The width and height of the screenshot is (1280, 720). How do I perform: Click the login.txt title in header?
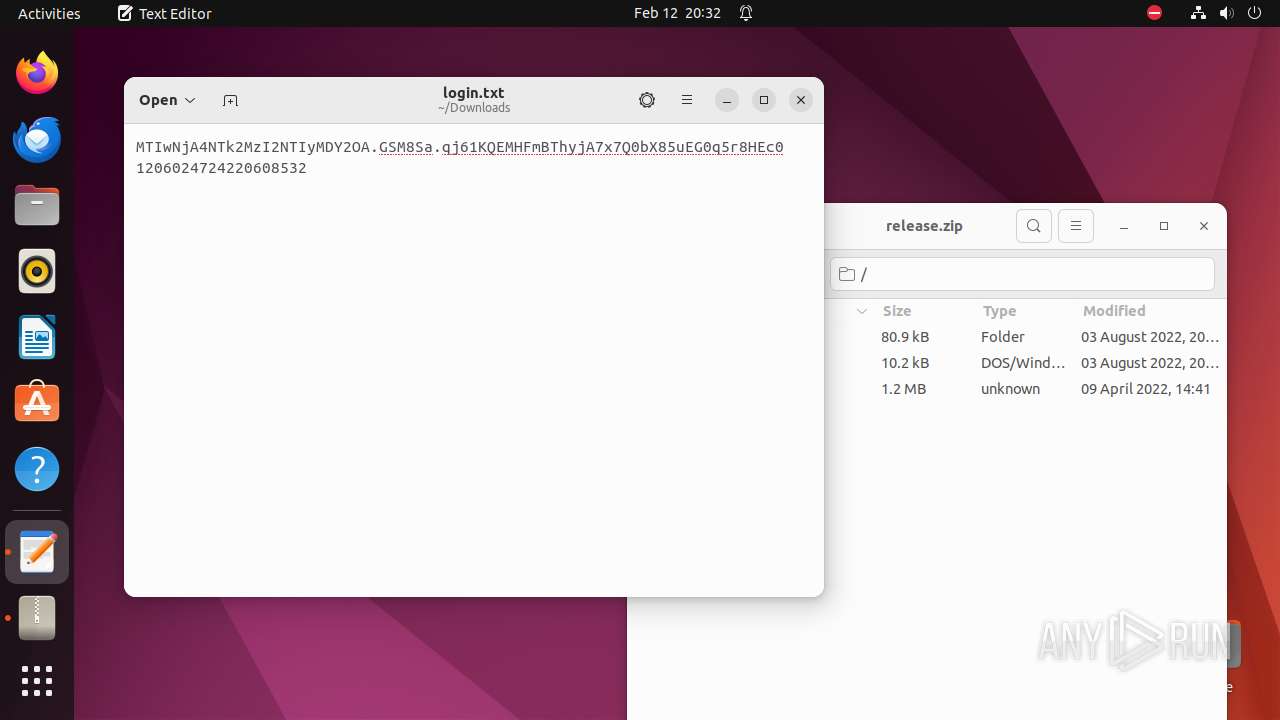click(x=473, y=93)
